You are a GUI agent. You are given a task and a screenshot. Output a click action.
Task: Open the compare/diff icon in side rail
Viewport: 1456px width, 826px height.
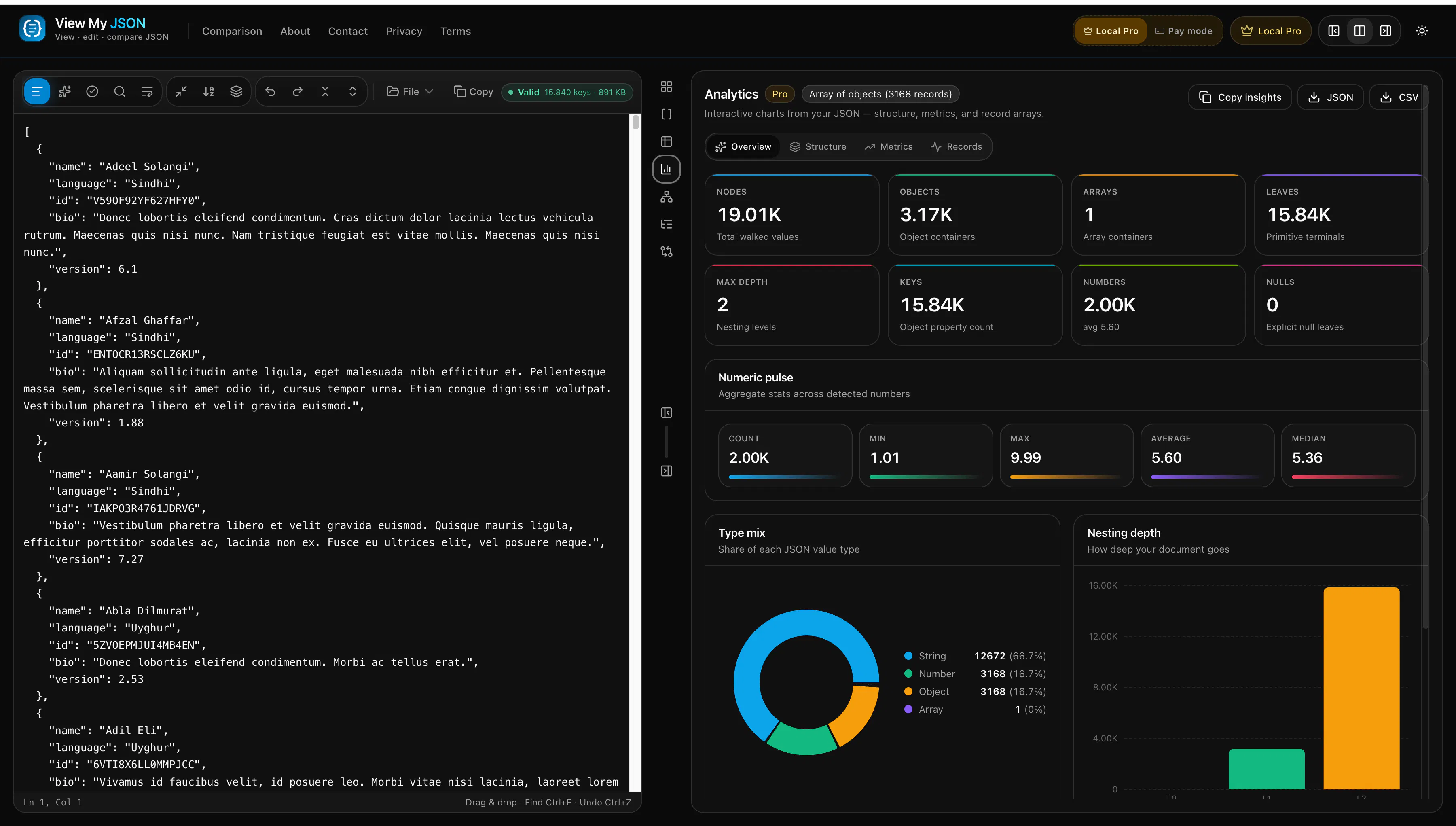tap(667, 251)
